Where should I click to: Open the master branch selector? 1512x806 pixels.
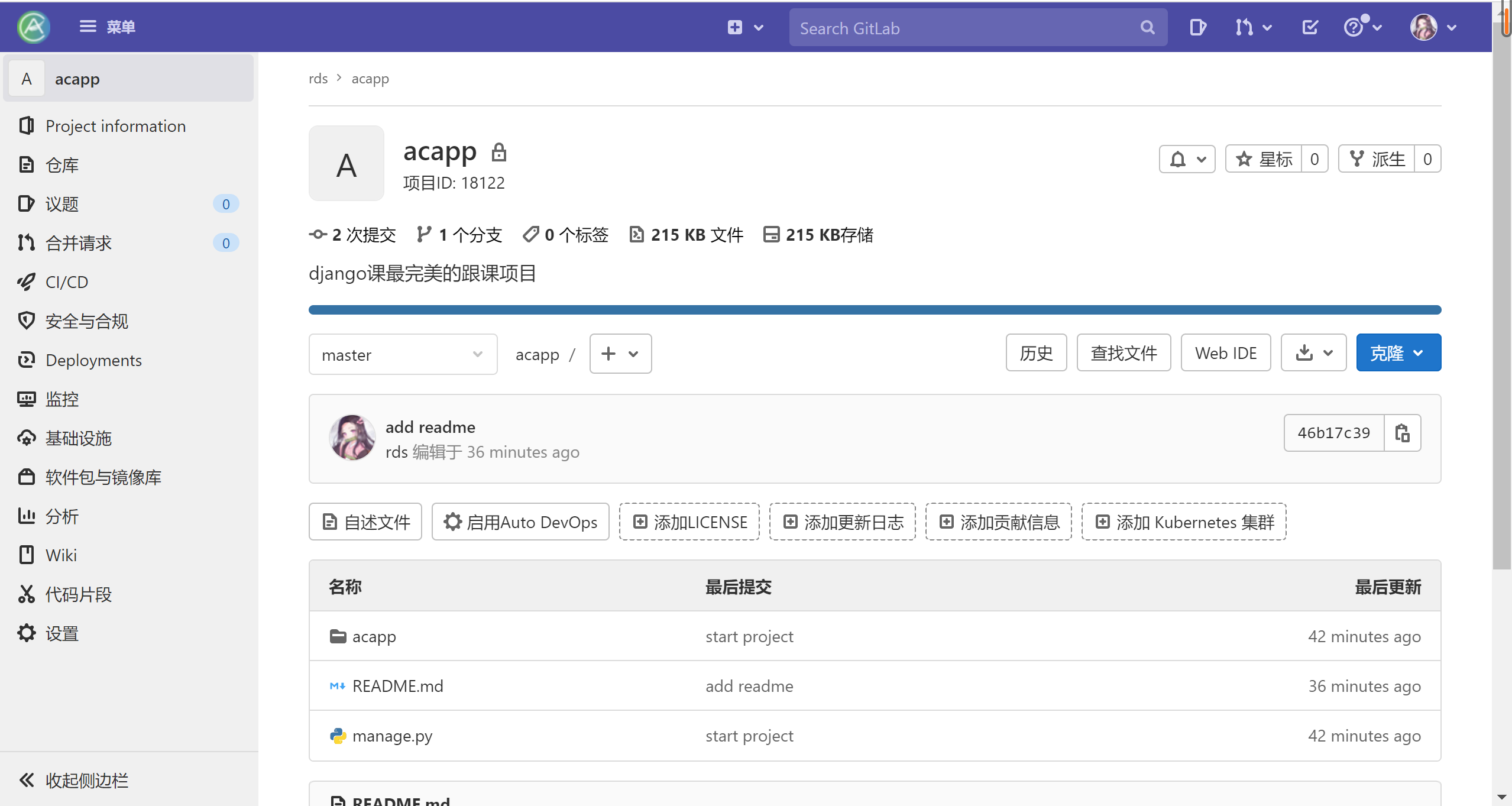click(403, 354)
